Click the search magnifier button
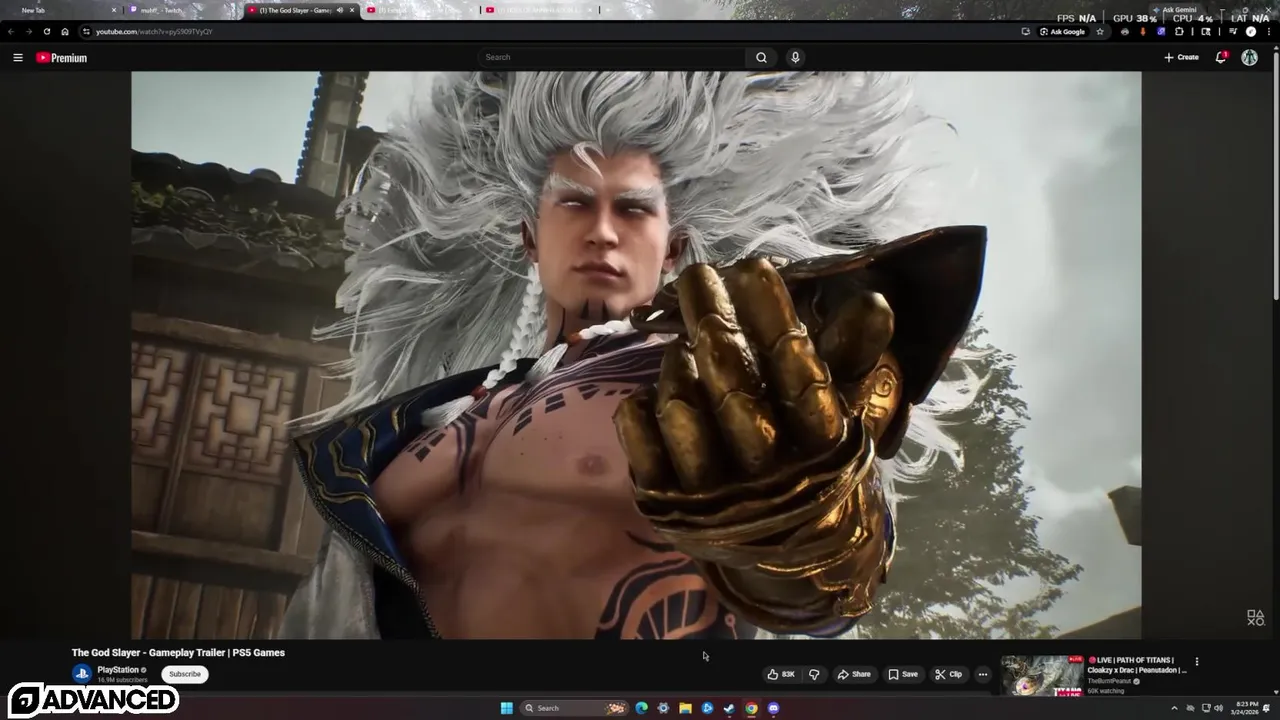1280x720 pixels. click(761, 57)
